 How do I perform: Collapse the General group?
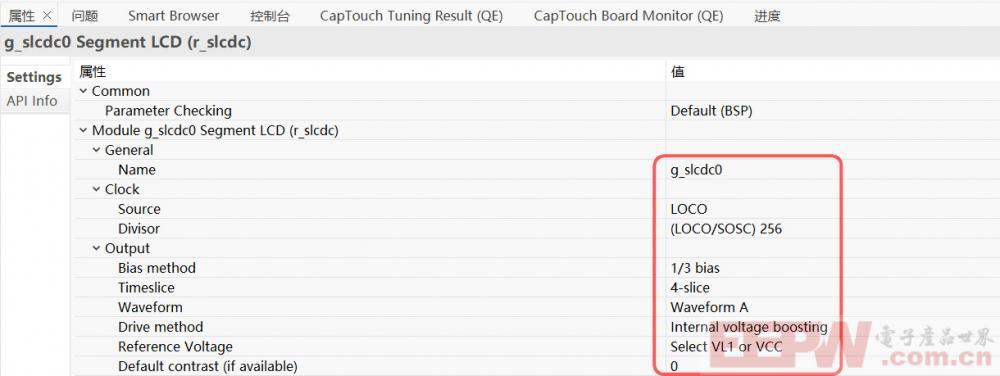pyautogui.click(x=96, y=150)
